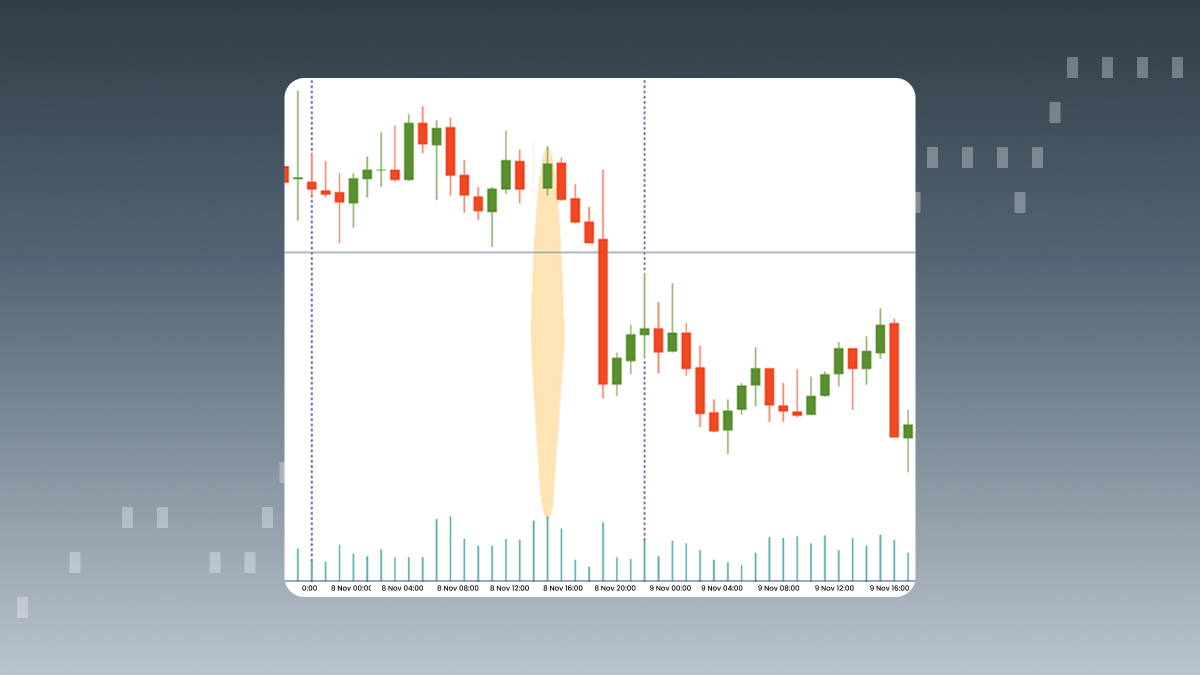This screenshot has width=1200, height=675.
Task: Click the tall green candle with long upper wick at far left
Action: pos(298,177)
